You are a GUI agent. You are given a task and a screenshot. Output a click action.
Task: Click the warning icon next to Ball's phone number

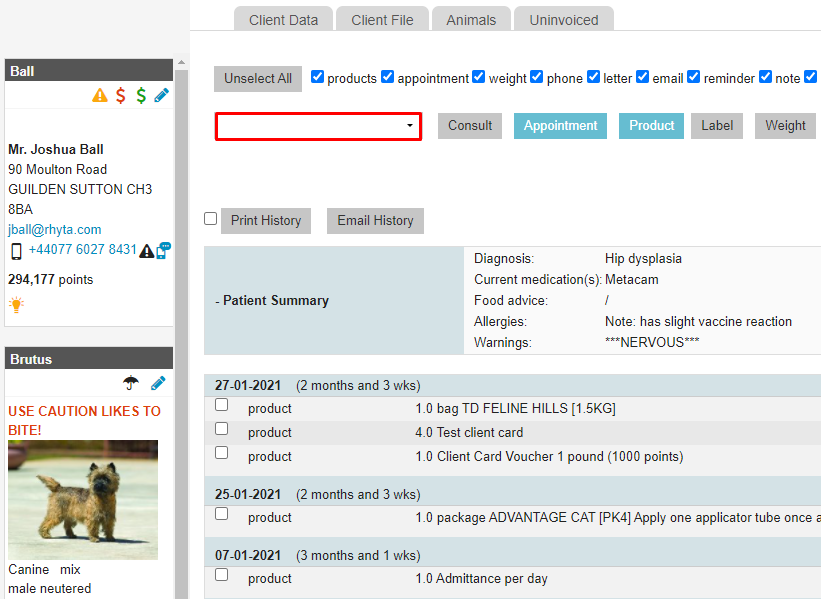coord(147,250)
